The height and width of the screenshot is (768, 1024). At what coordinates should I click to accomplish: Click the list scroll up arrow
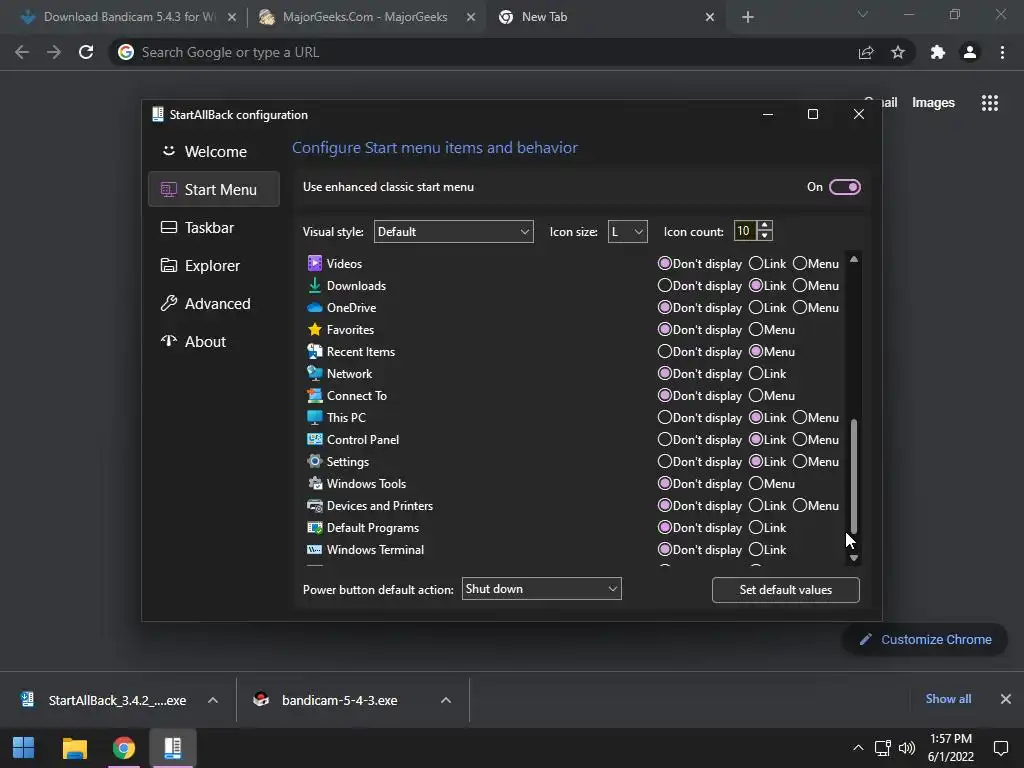point(854,259)
